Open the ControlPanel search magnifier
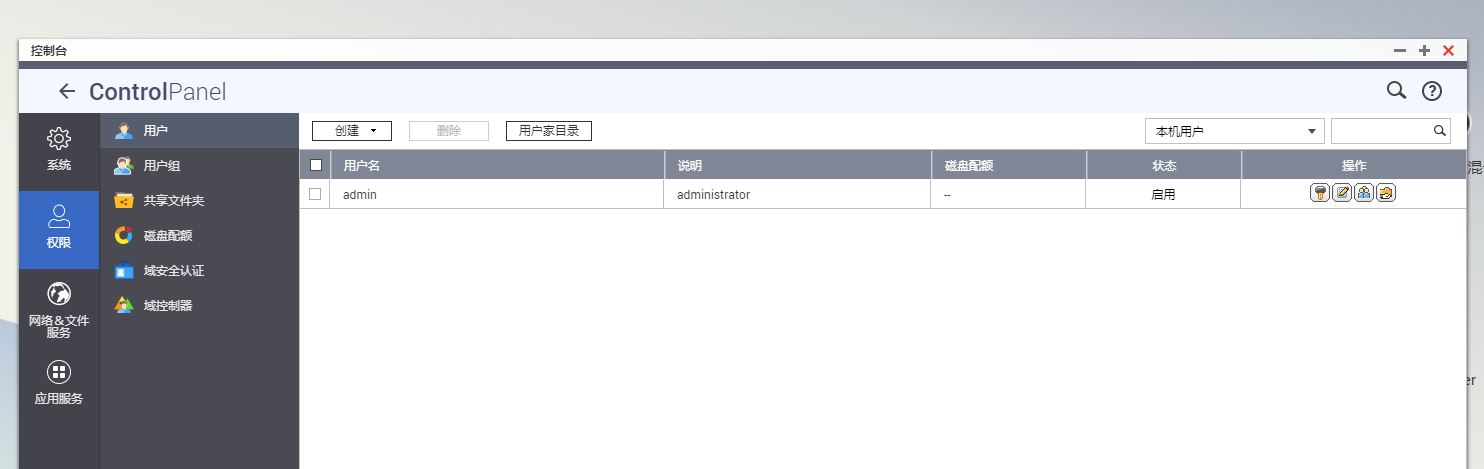This screenshot has height=469, width=1484. coord(1396,91)
